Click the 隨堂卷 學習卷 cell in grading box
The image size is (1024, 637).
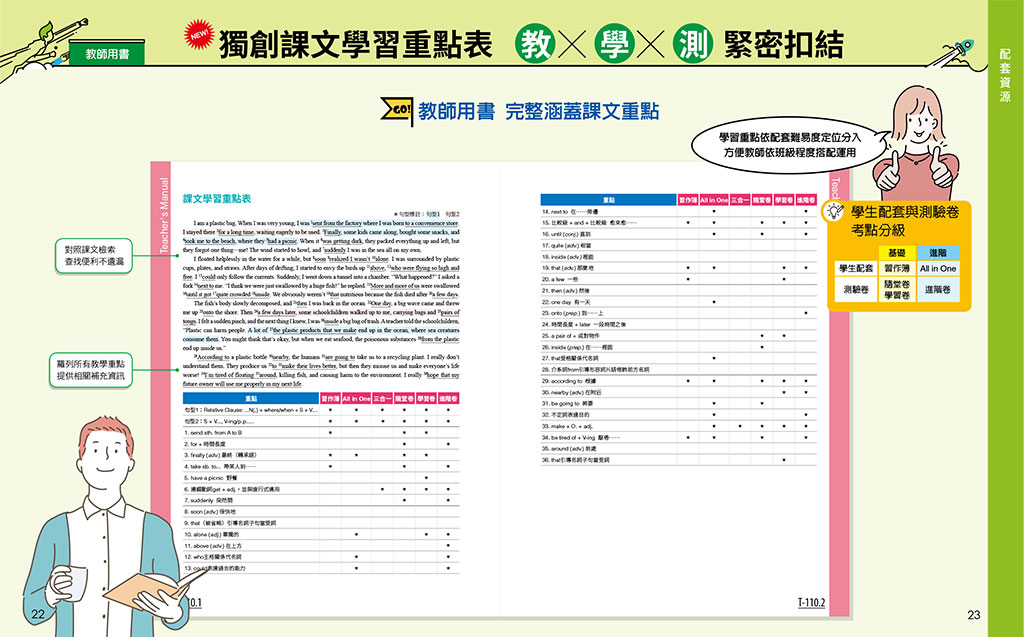pos(897,289)
